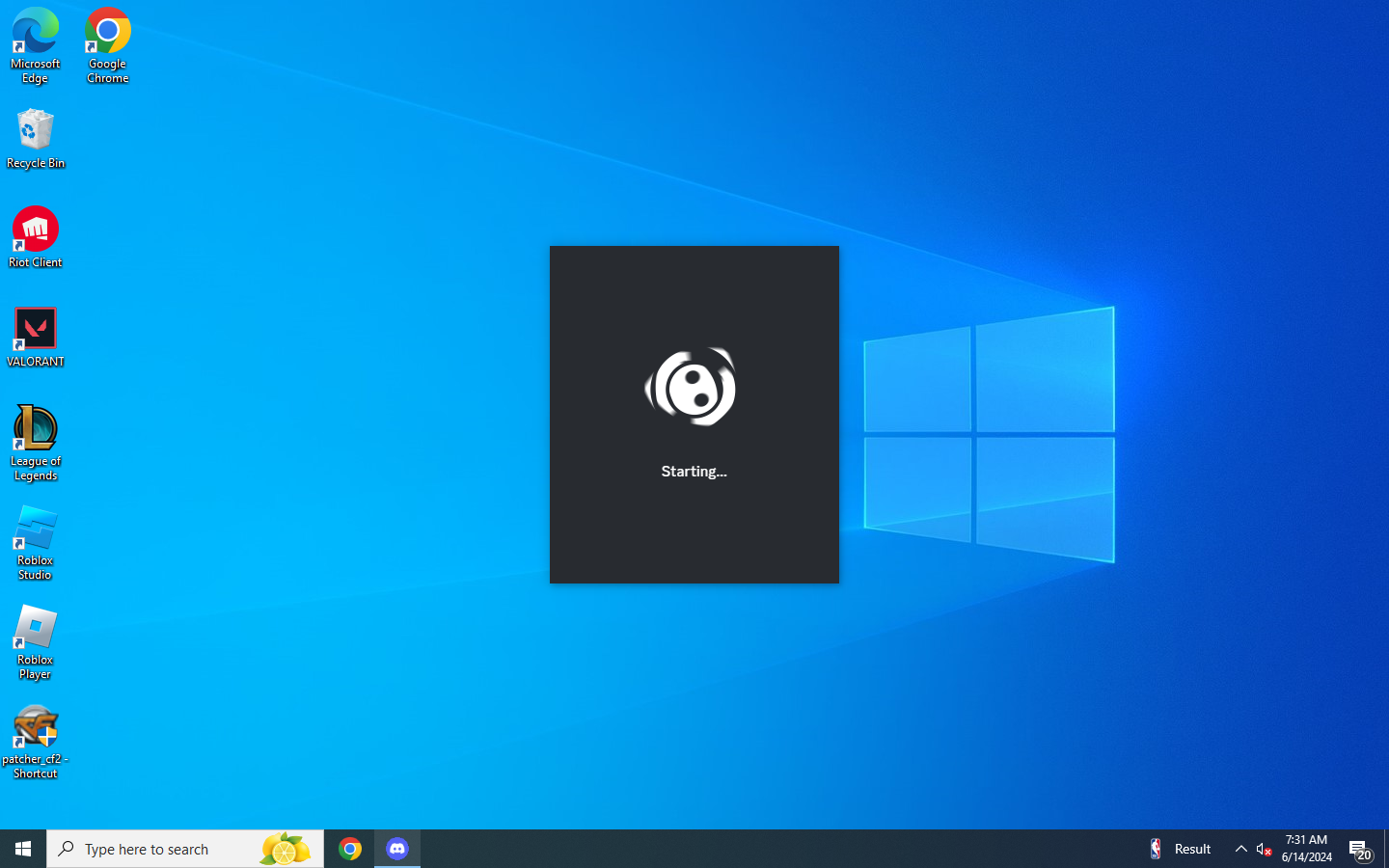Click the spinning Discord logo in splash window
This screenshot has height=868, width=1389.
click(x=692, y=387)
